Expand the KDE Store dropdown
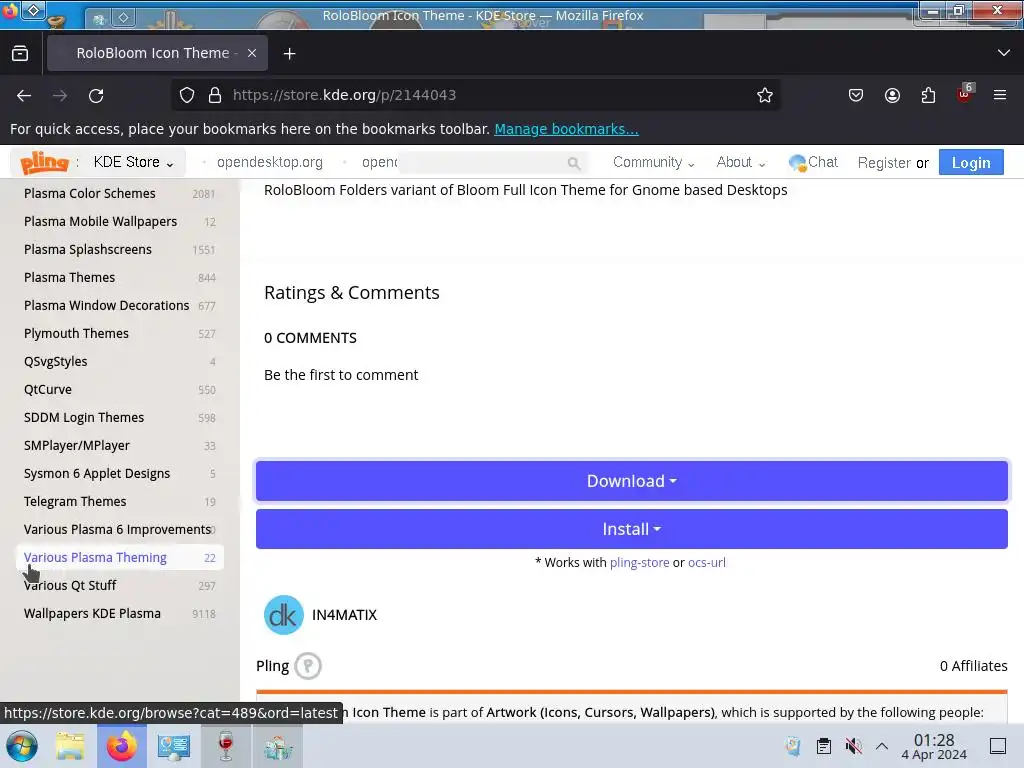 coord(133,162)
